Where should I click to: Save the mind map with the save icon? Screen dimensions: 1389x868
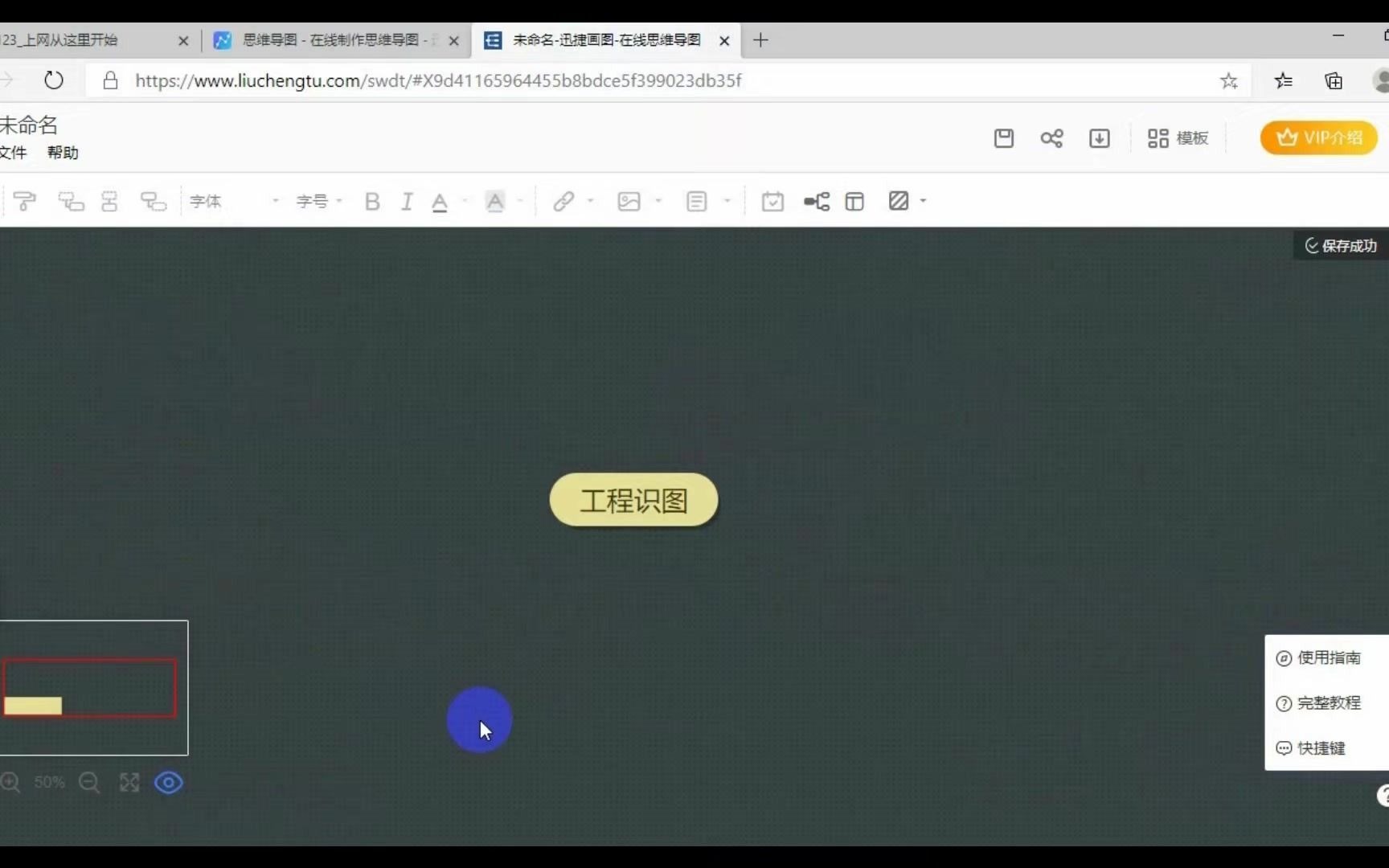point(1004,138)
